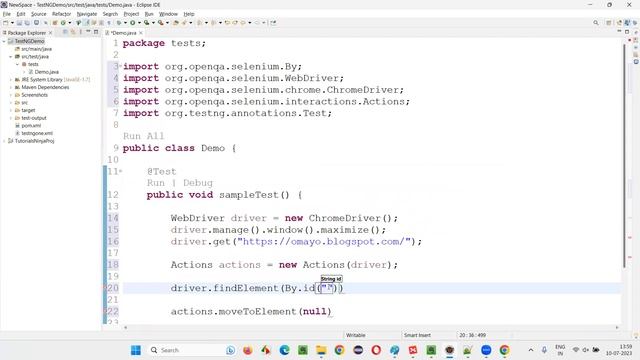Screen dimensions: 640x360
Task: Collapse the TestNGDemo project node
Action: pyautogui.click(x=4, y=41)
